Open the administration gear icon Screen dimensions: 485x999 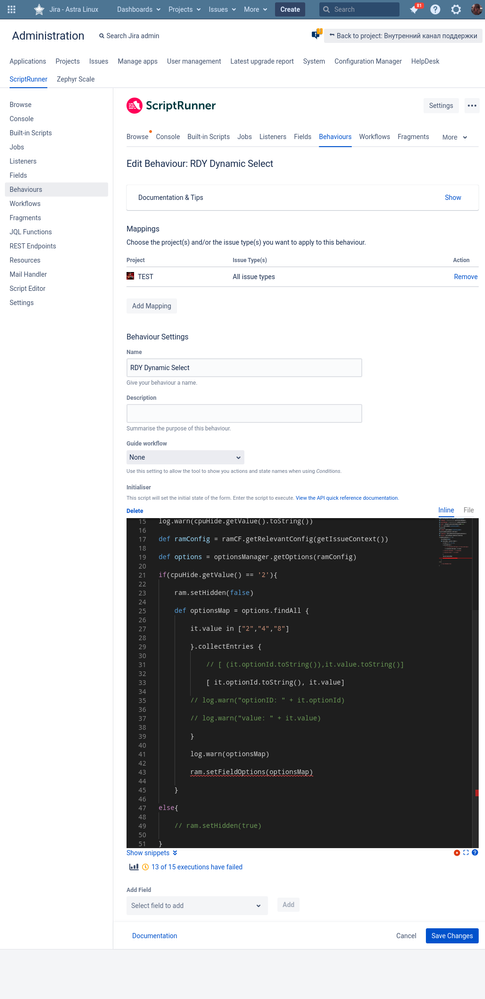coord(456,10)
